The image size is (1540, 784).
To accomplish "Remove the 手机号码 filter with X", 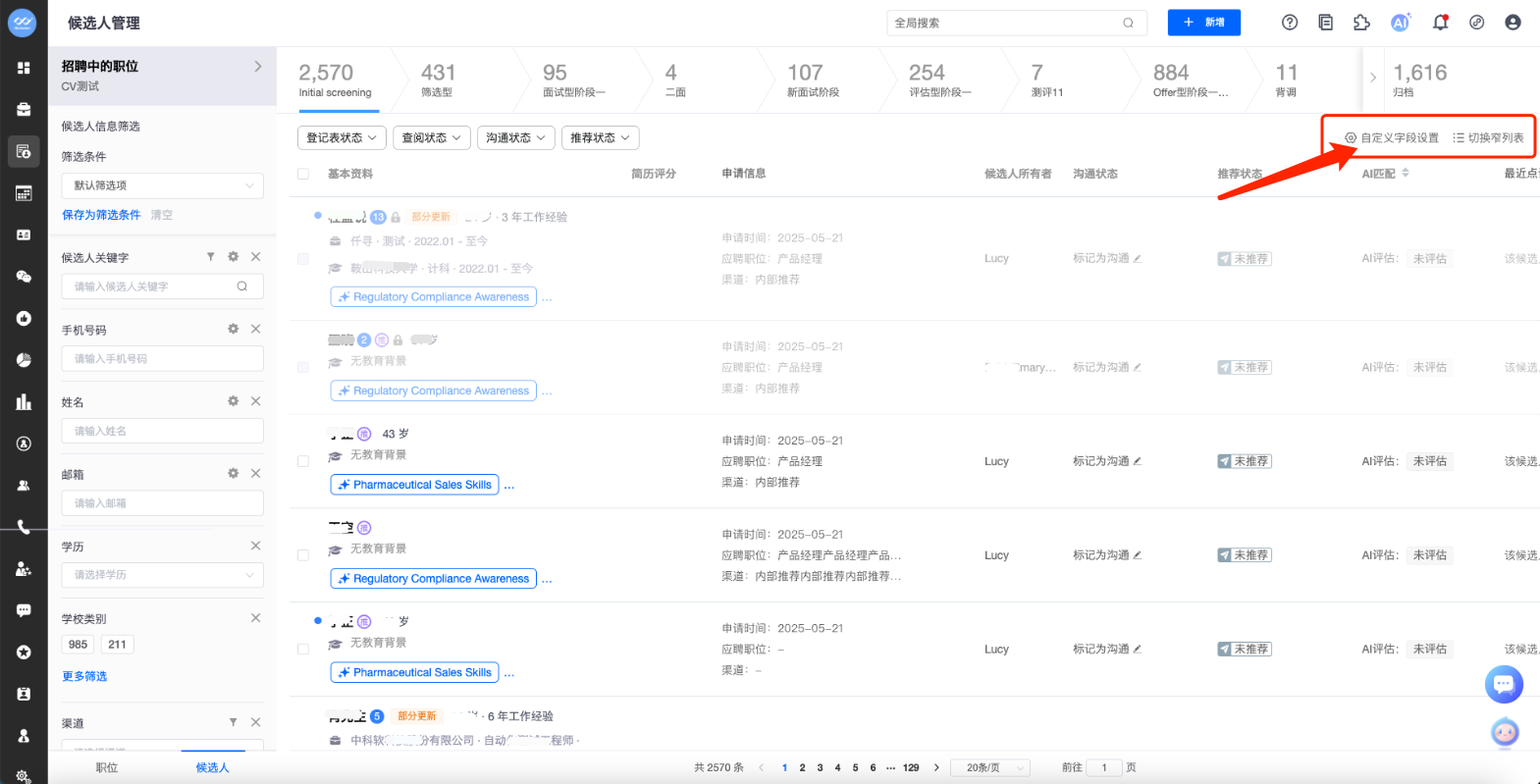I will [255, 329].
